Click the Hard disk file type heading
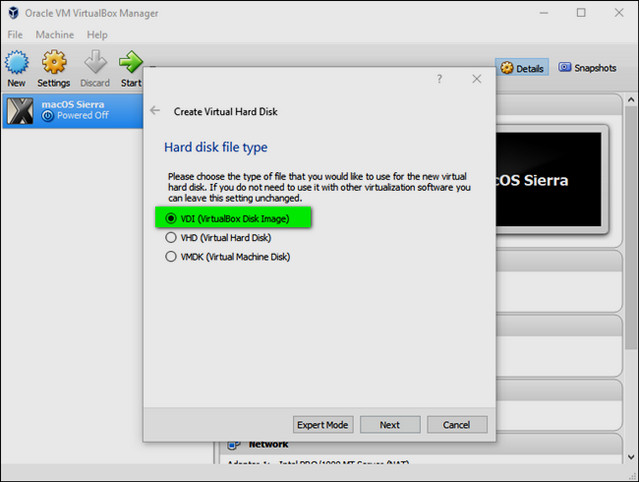The width and height of the screenshot is (639, 482). tap(216, 147)
